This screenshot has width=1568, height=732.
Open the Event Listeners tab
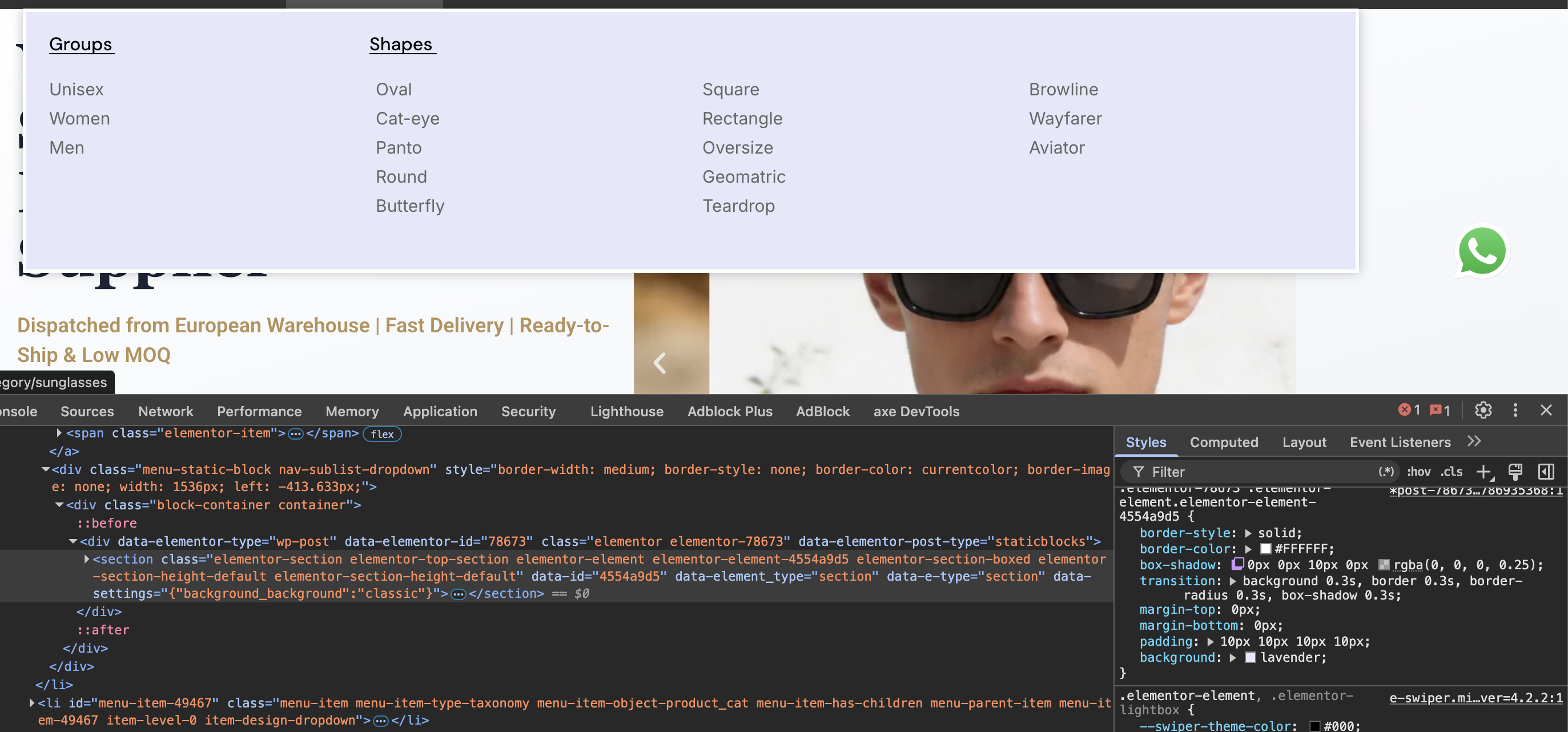pos(1400,443)
